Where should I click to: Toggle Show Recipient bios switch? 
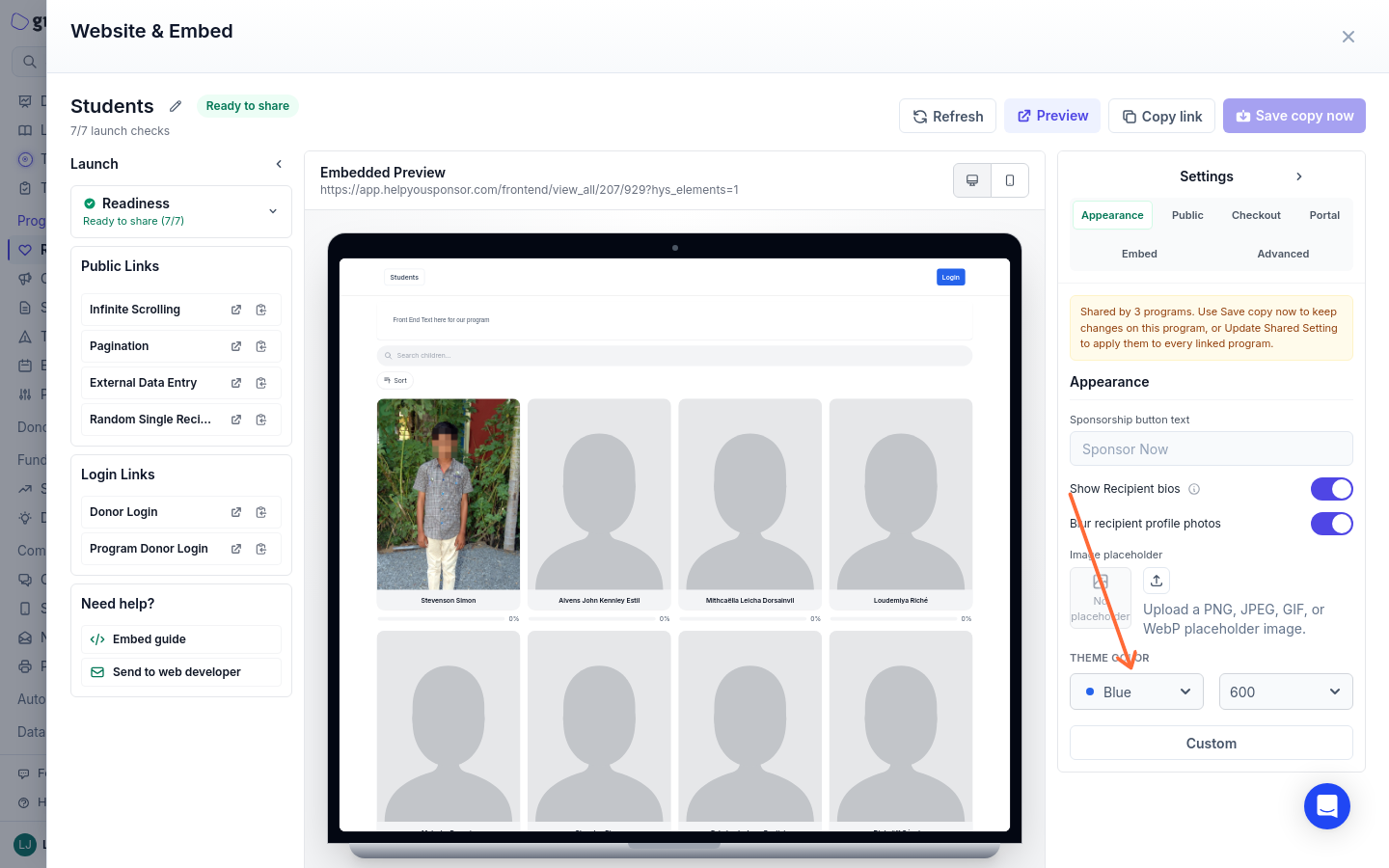pos(1332,489)
